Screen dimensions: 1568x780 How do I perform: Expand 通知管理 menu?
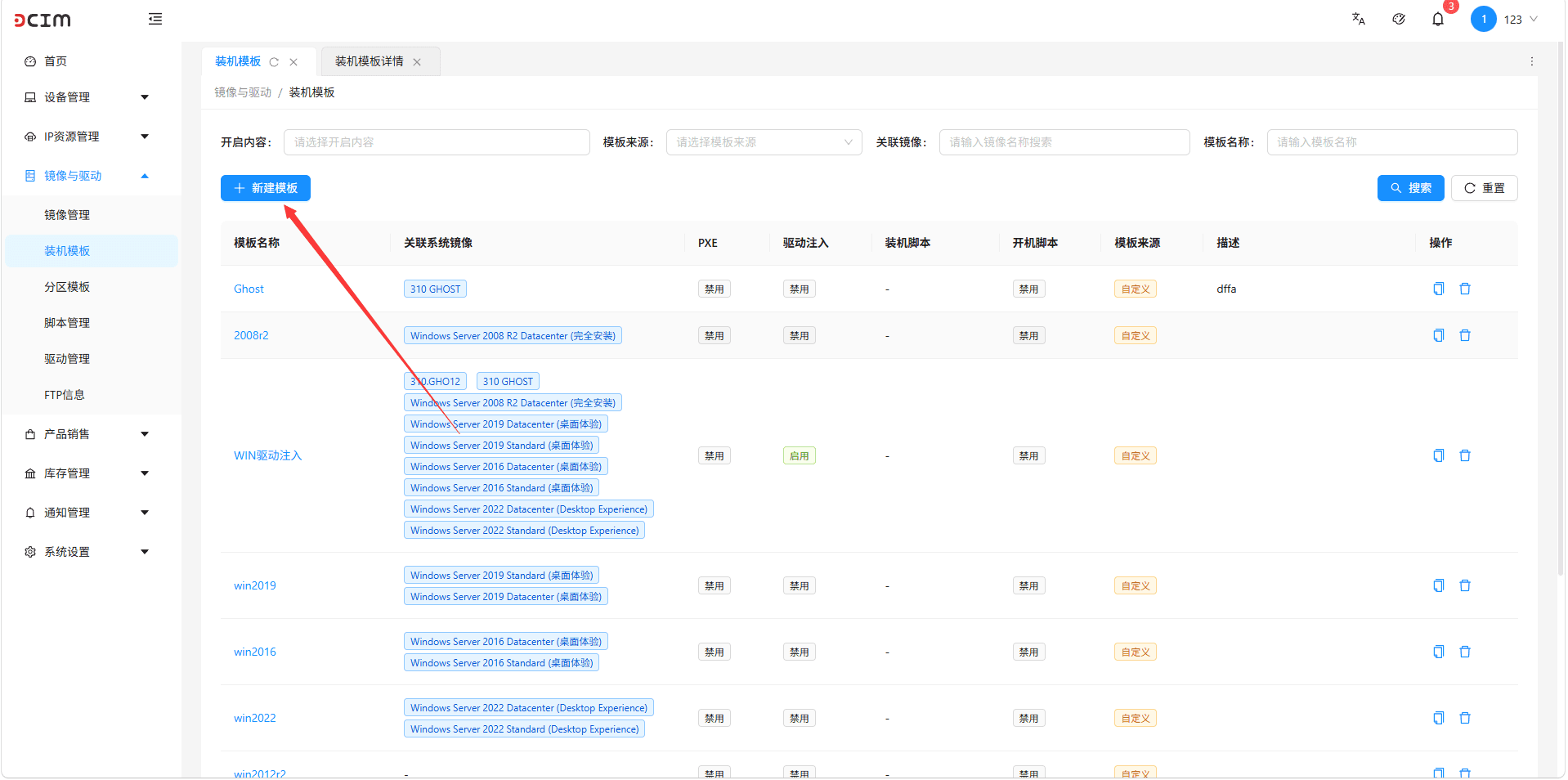(90, 513)
